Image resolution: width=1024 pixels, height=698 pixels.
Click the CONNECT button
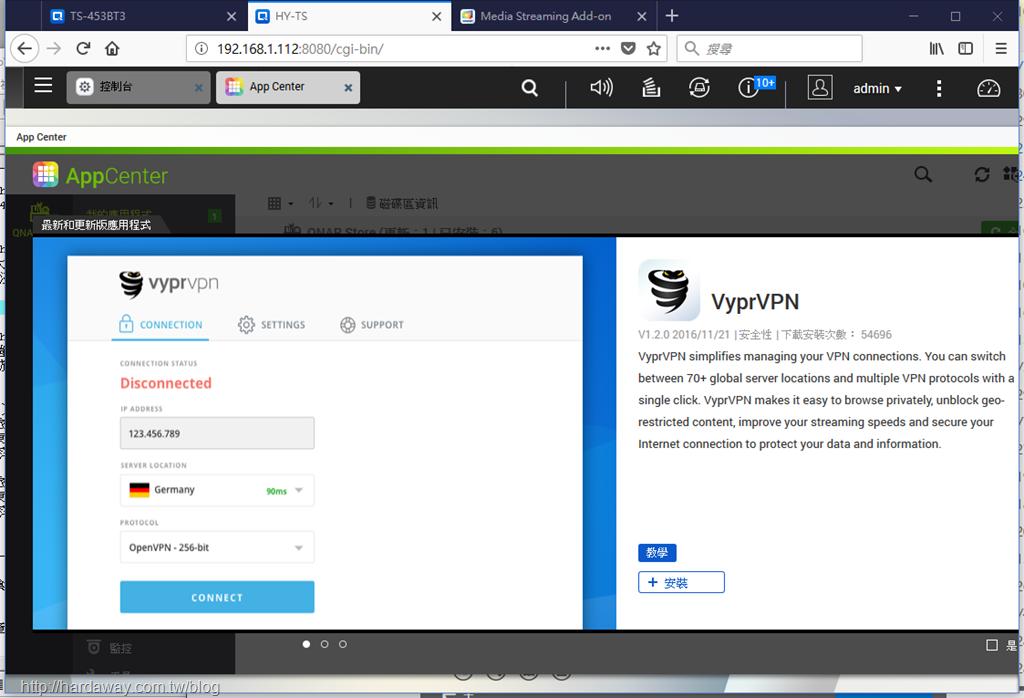tap(217, 597)
